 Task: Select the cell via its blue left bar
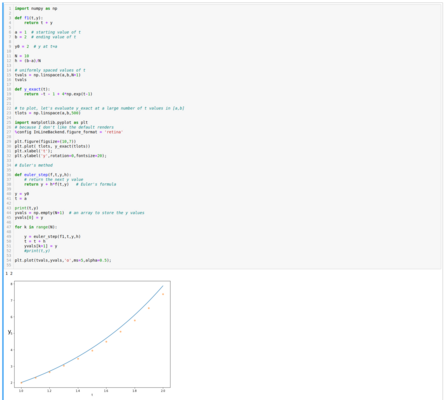(3, 201)
